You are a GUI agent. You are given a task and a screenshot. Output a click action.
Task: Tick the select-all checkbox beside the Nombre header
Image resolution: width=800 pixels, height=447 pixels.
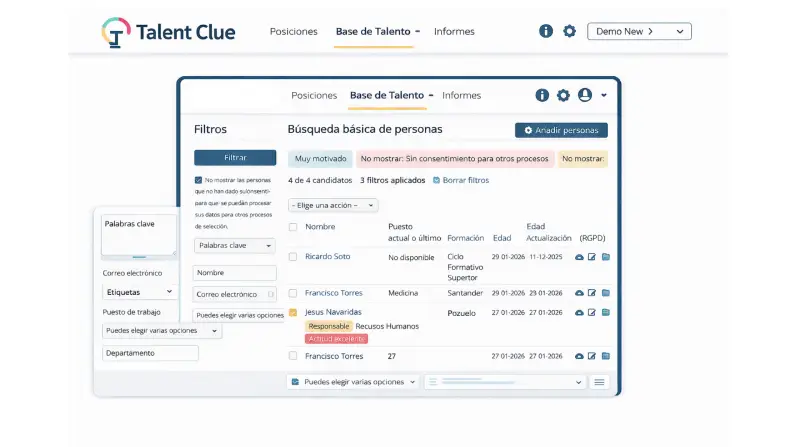tap(293, 227)
